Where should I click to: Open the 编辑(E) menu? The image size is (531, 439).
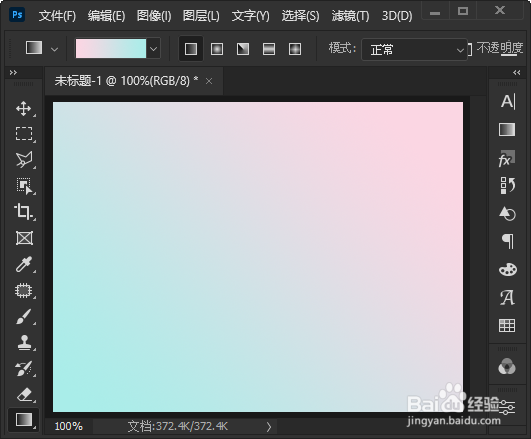[x=106, y=16]
